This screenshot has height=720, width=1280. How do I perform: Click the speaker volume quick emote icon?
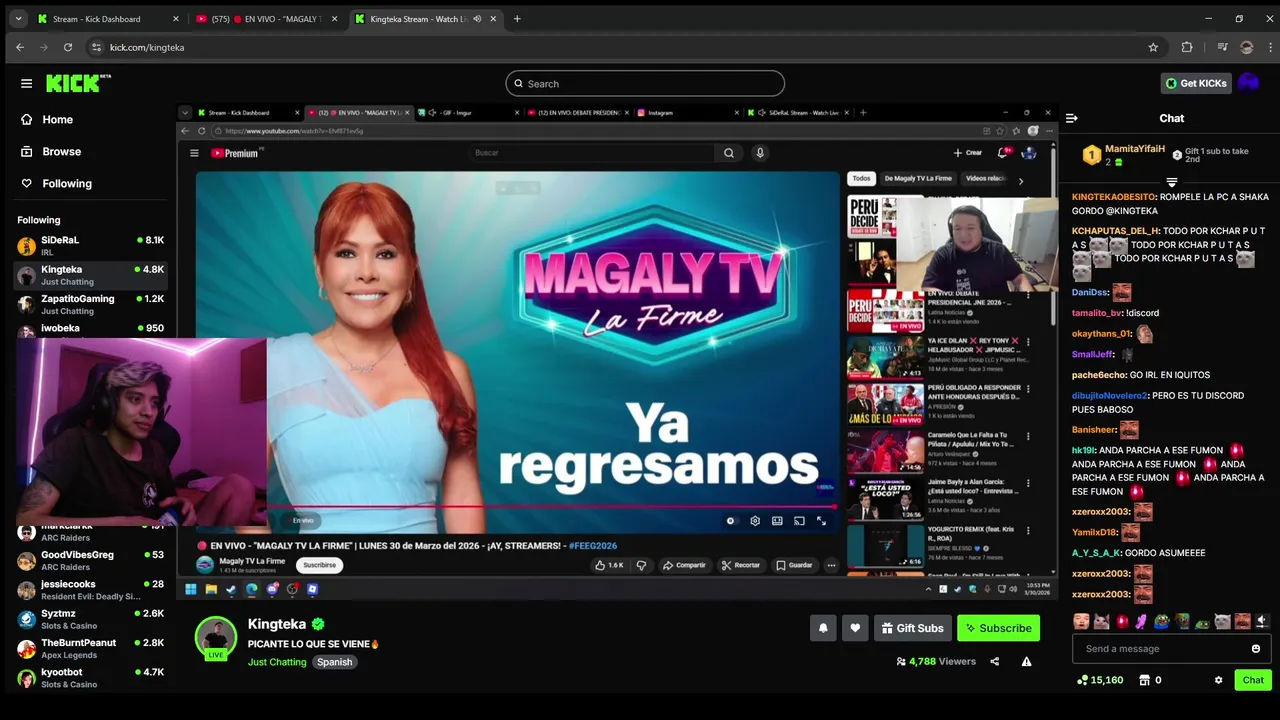point(1262,622)
